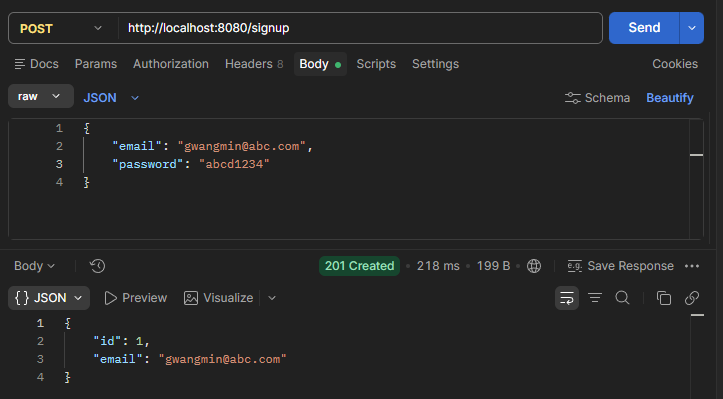
Task: Click the 199 B response size
Action: tap(493, 266)
